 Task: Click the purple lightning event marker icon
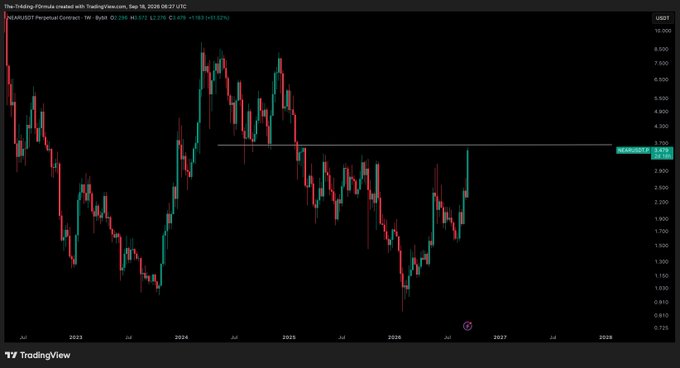(x=468, y=326)
